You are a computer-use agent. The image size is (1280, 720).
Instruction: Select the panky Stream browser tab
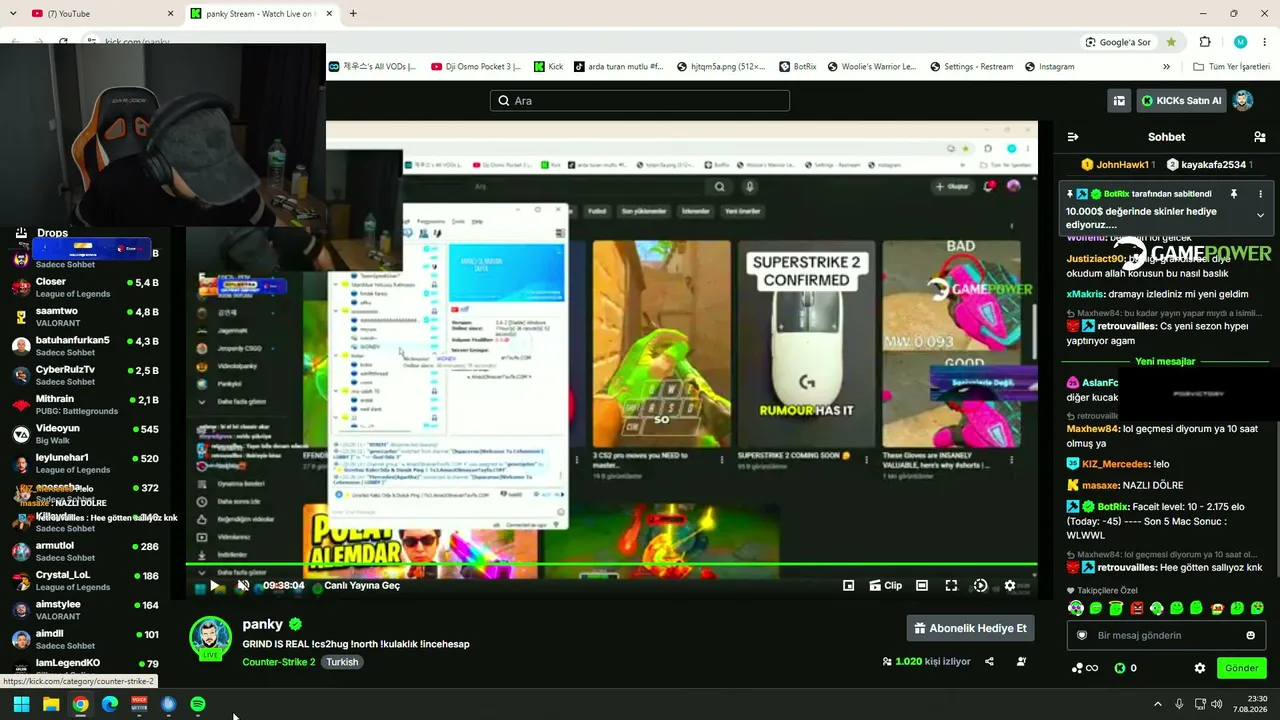click(x=262, y=14)
